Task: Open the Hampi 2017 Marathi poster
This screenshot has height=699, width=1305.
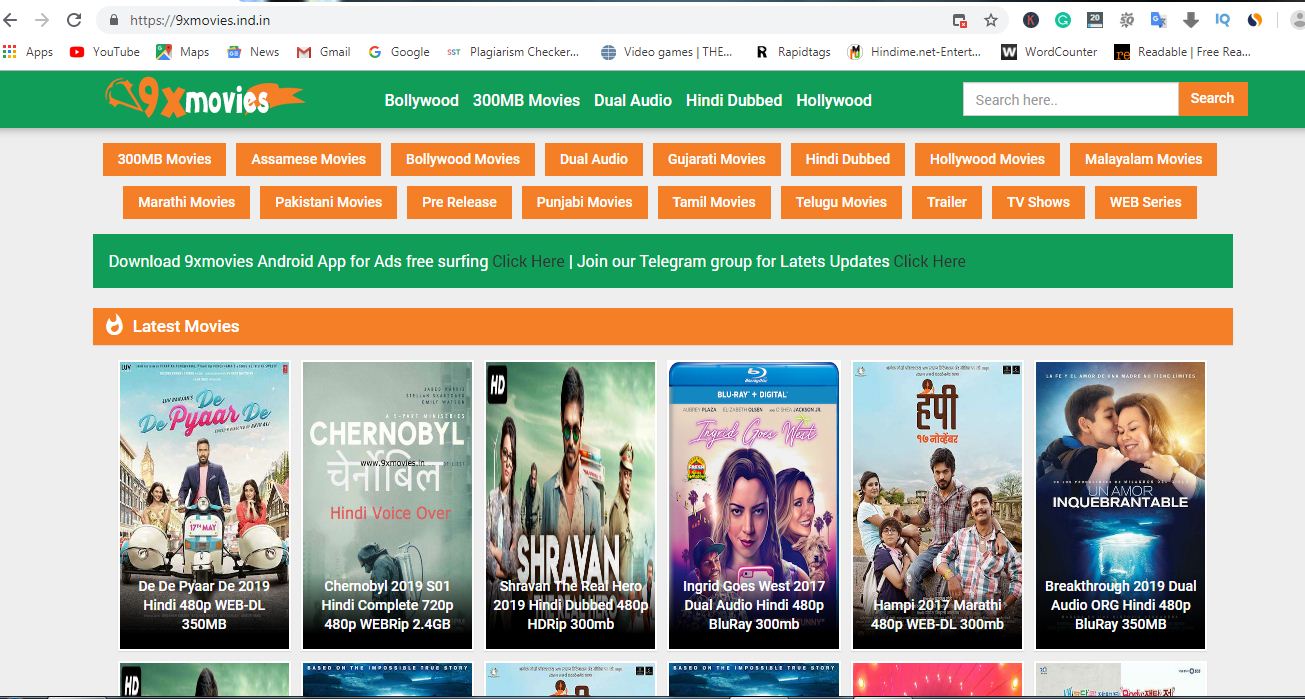Action: (937, 505)
